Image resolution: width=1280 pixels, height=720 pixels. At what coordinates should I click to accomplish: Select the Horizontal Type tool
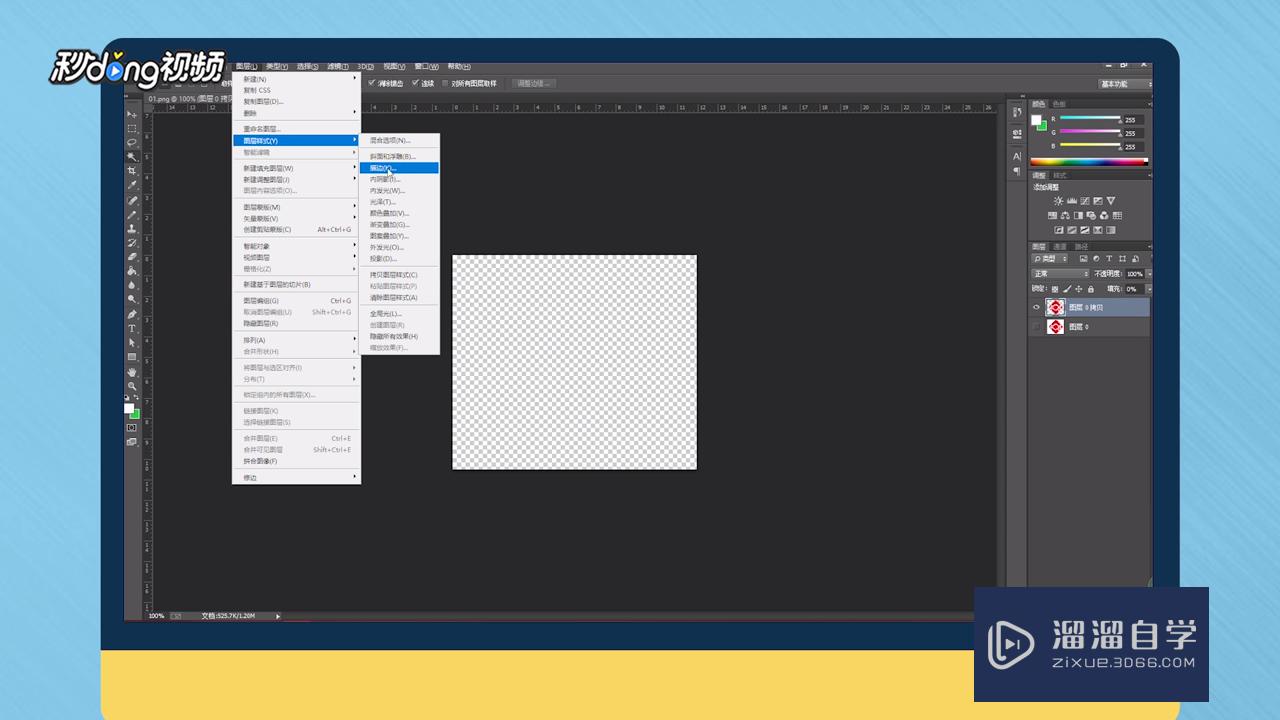pyautogui.click(x=131, y=328)
